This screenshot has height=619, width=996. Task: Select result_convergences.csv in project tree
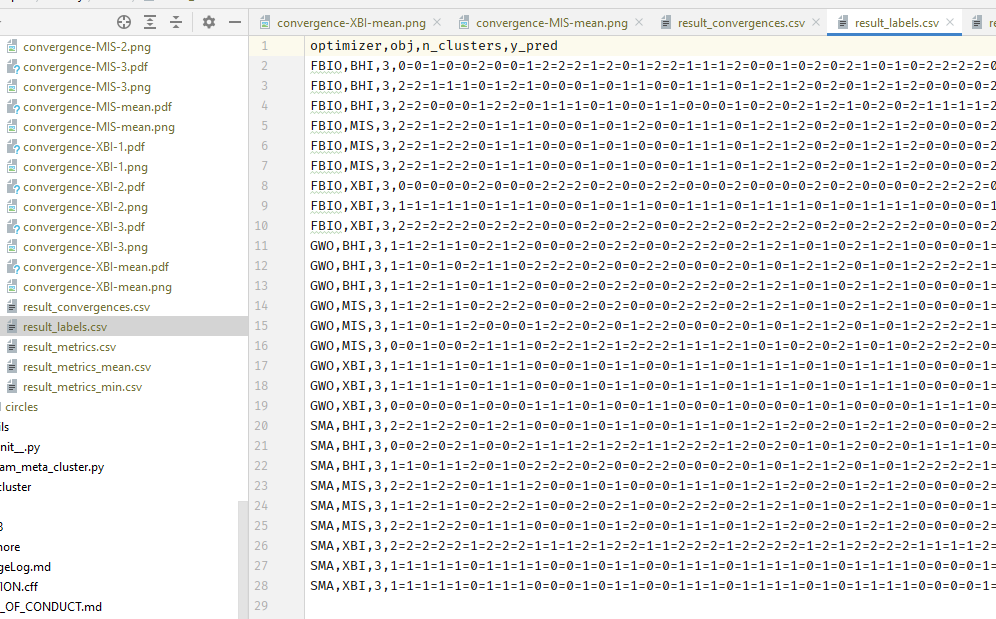point(86,307)
